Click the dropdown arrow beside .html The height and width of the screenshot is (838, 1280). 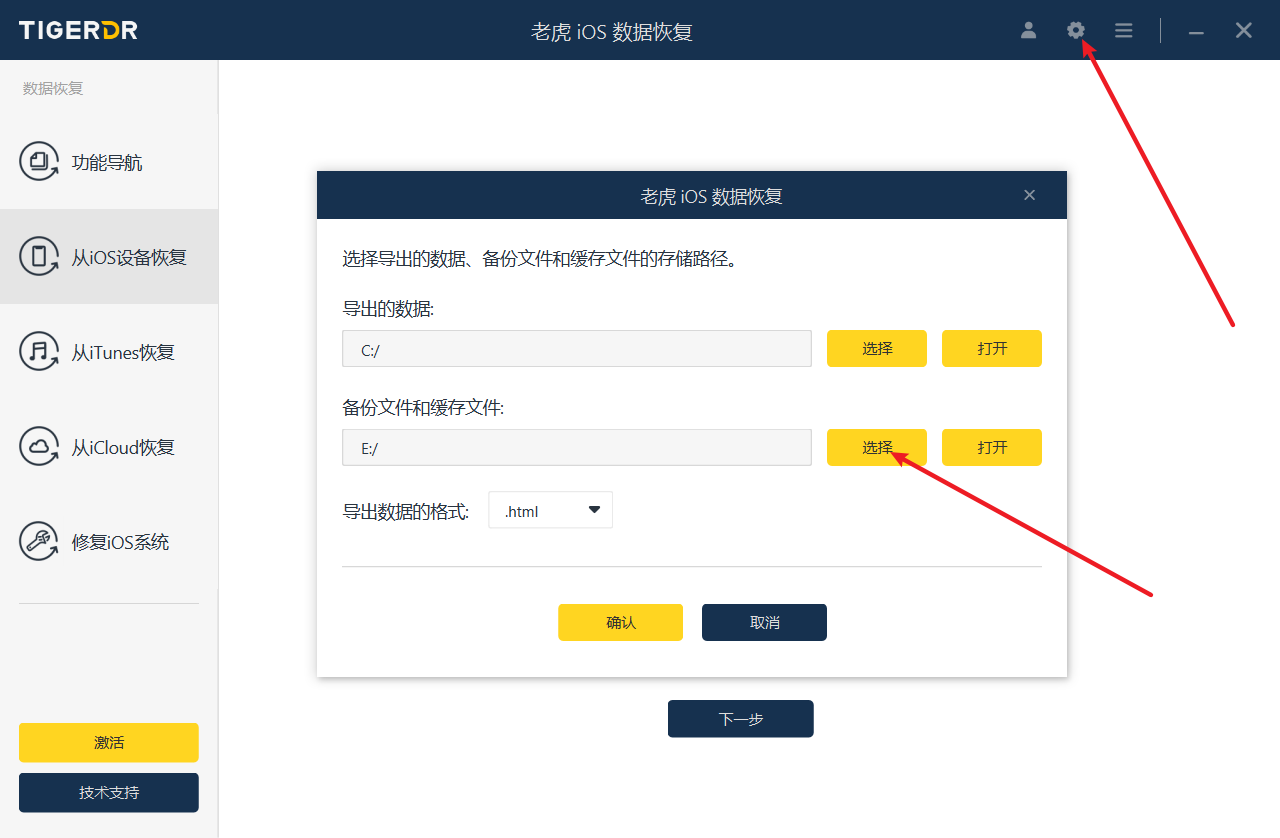click(x=594, y=510)
